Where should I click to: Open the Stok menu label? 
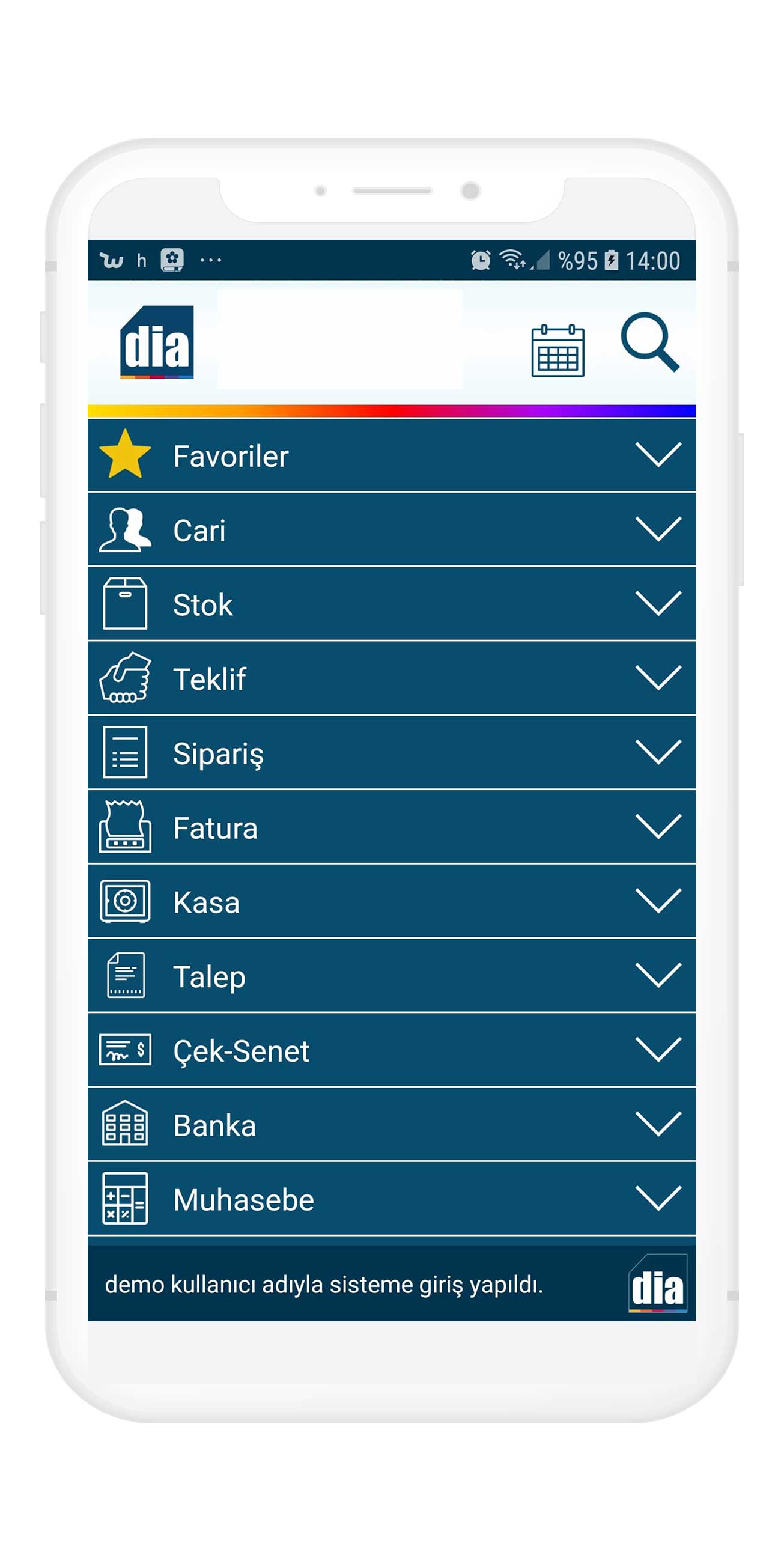[202, 605]
